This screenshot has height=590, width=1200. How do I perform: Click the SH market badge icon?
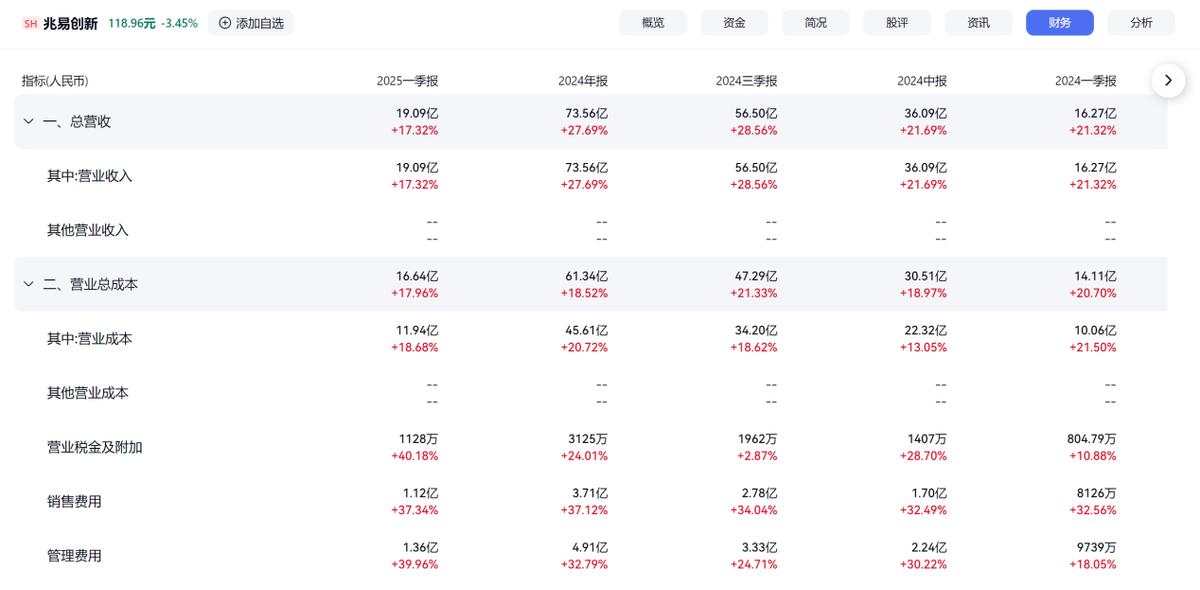pyautogui.click(x=30, y=23)
